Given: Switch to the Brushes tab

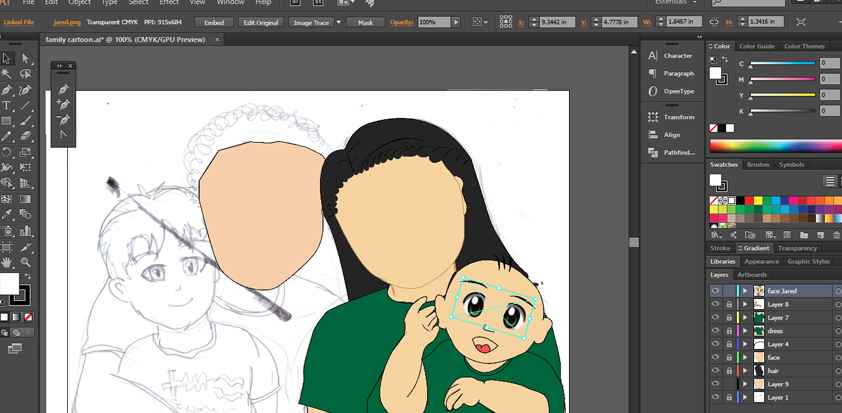Looking at the screenshot, I should tap(758, 165).
